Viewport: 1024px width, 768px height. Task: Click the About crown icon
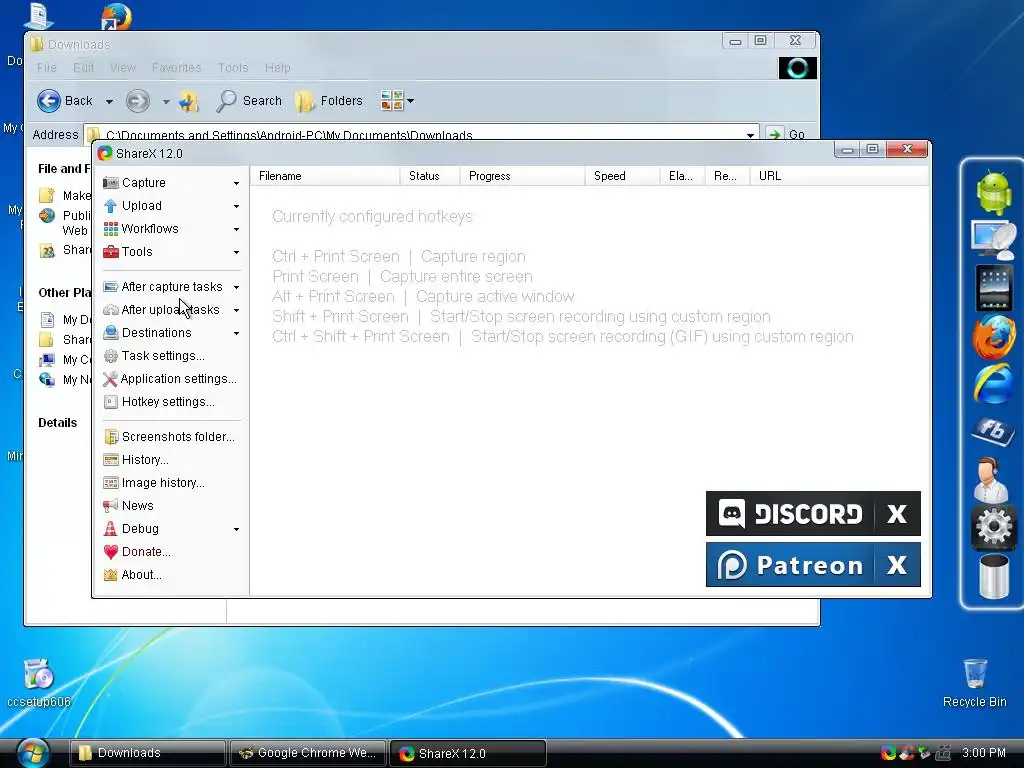[110, 575]
